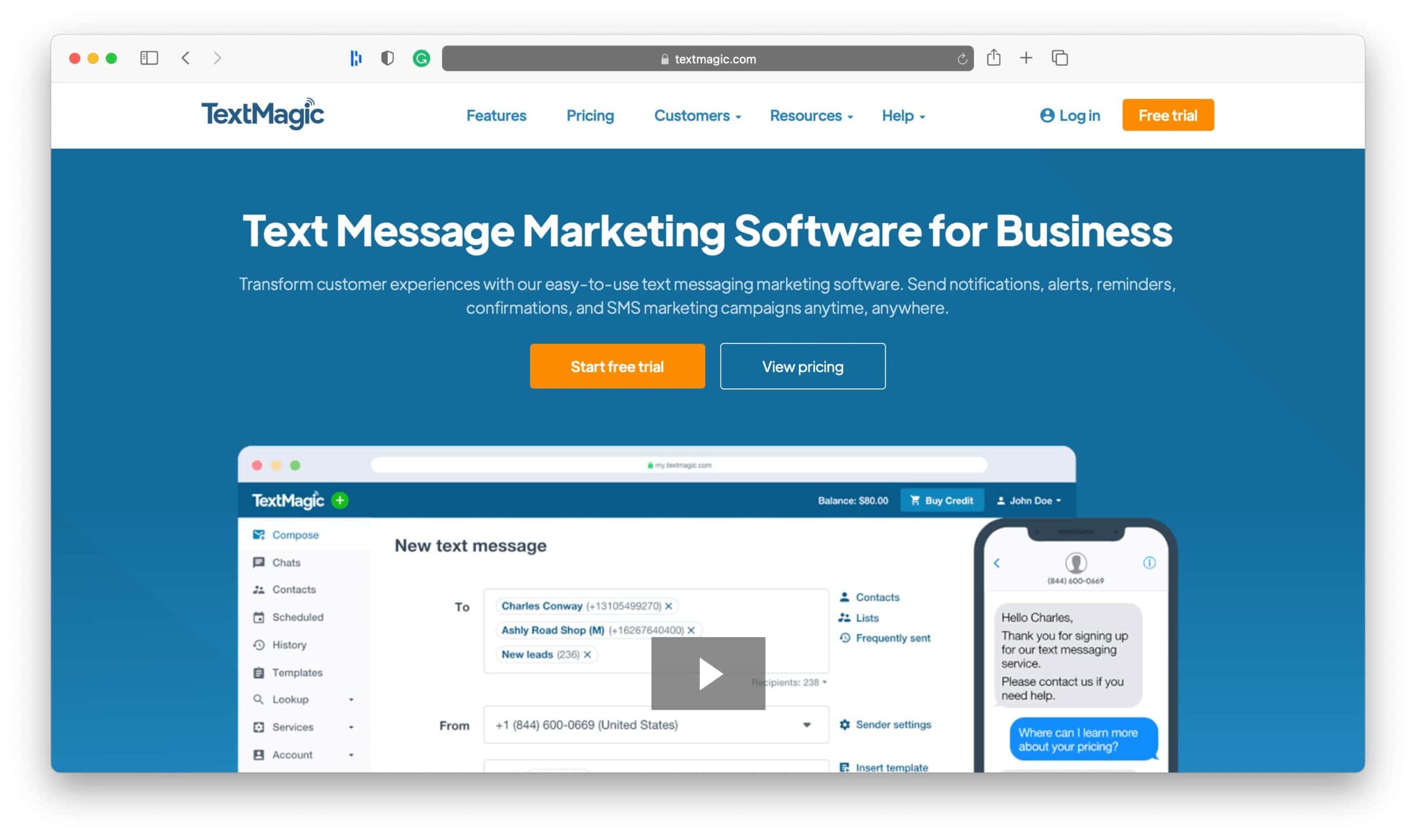Click the Pricing navigation menu item
The width and height of the screenshot is (1416, 840).
(590, 115)
